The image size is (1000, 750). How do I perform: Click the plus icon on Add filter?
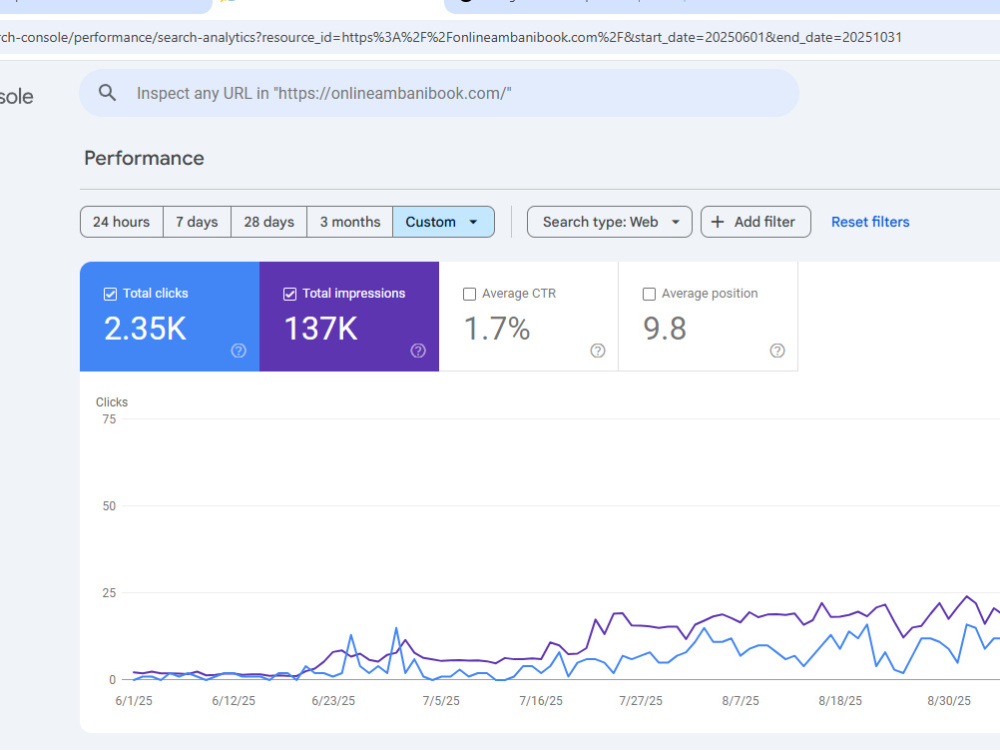[x=717, y=222]
